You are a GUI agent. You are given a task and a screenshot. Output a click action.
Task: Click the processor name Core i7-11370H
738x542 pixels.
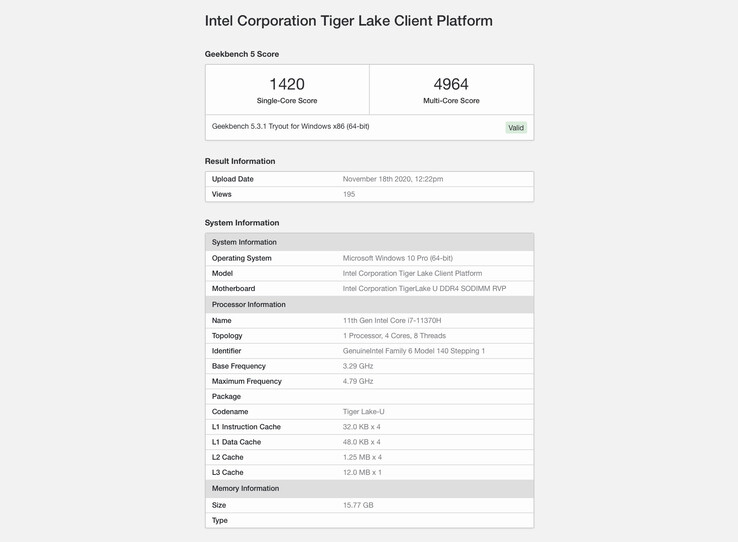pyautogui.click(x=392, y=321)
